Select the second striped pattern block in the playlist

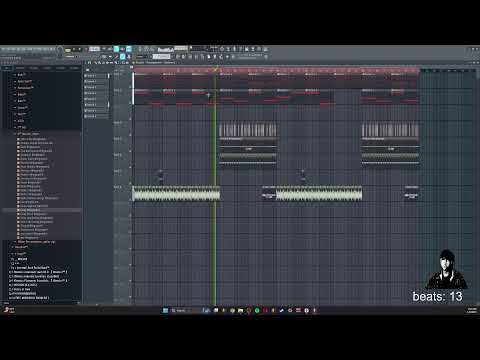390,130
